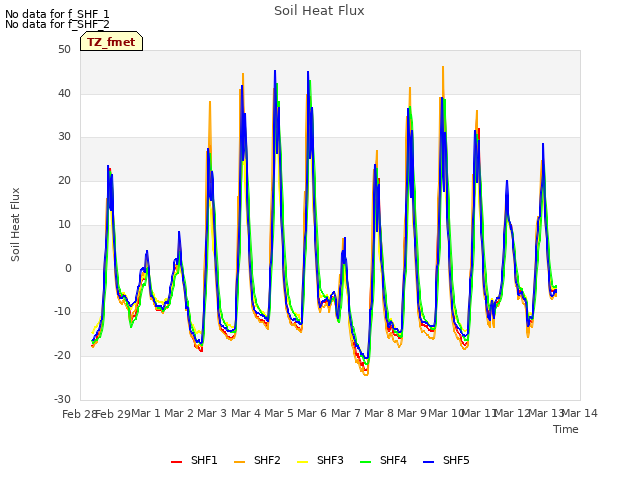Image resolution: width=640 pixels, height=480 pixels.
Task: Click the Mar 1 x-axis date label
Action: (146, 413)
